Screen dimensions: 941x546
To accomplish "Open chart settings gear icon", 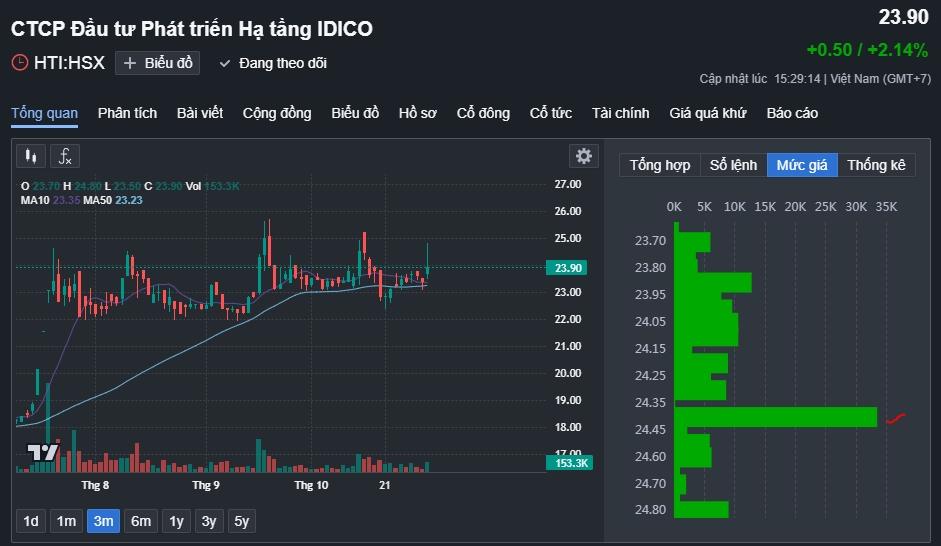I will point(583,156).
